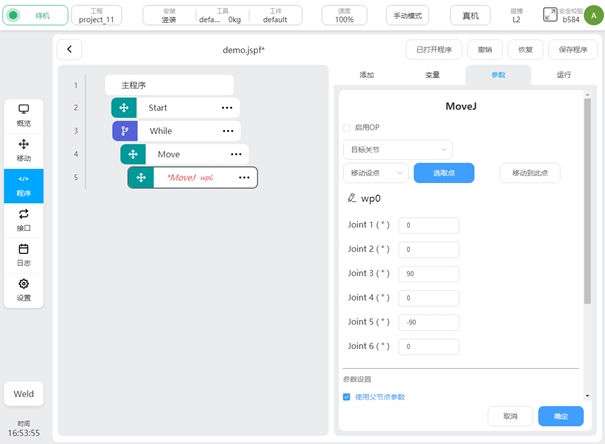Click the back arrow beside demo.jspf
The height and width of the screenshot is (444, 605).
pyautogui.click(x=69, y=50)
